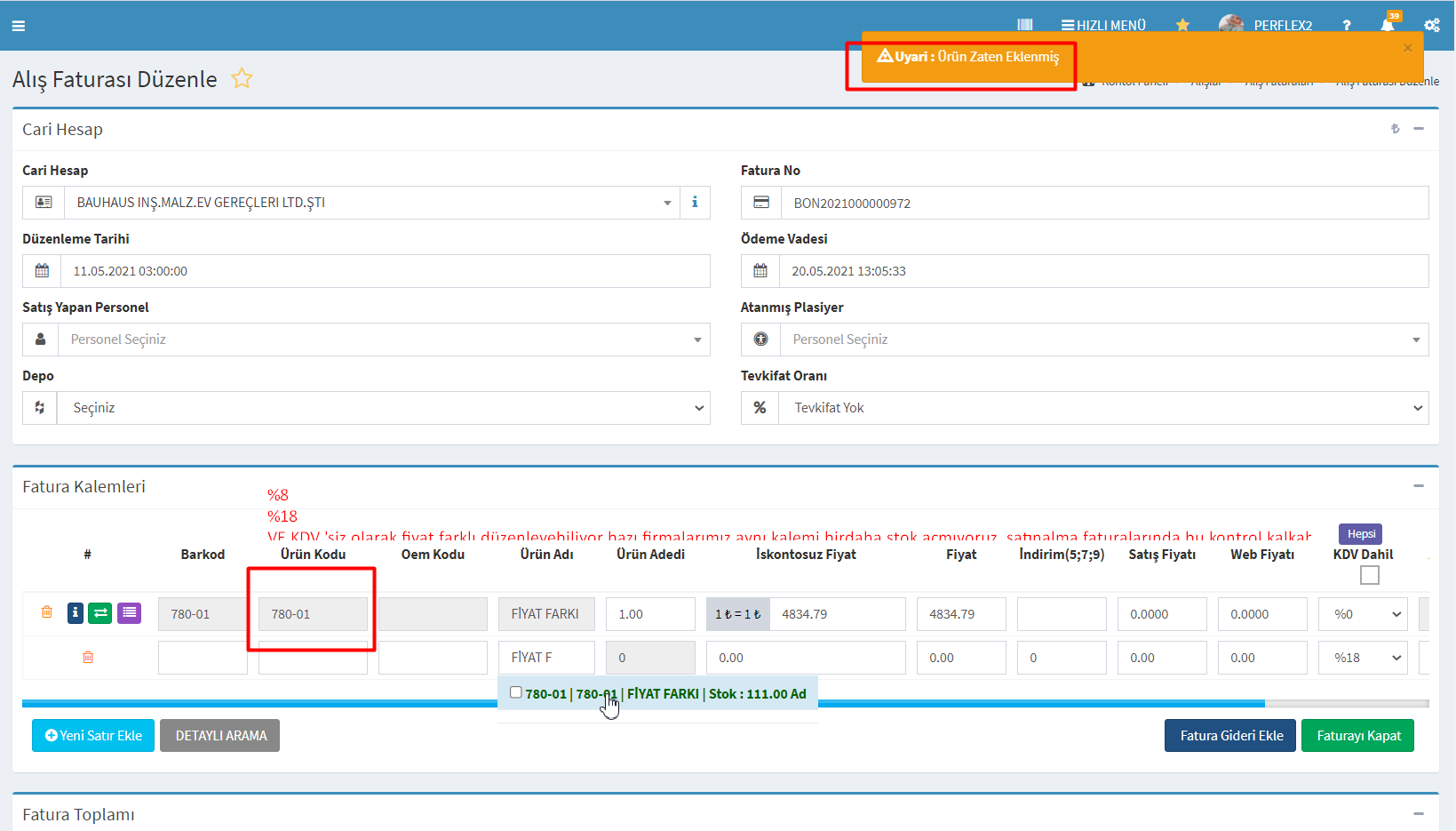Open the hamburger sidebar menu

tap(18, 26)
